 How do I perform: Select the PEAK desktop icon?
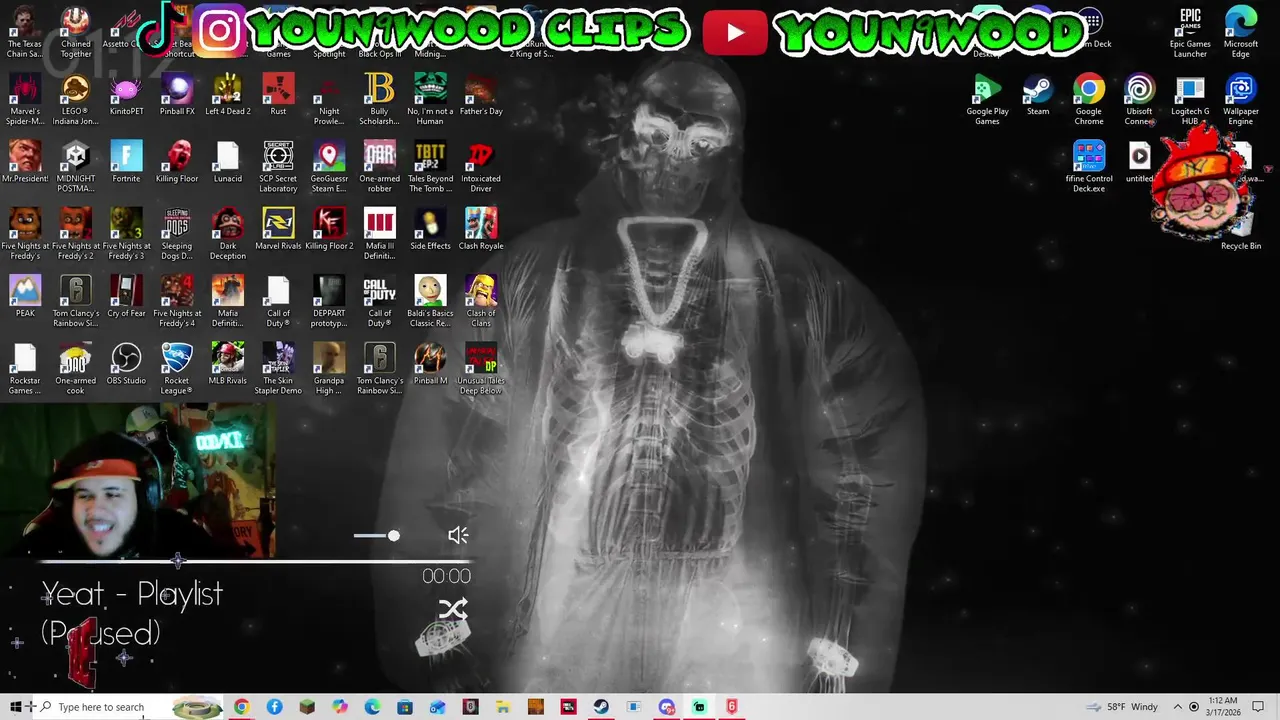(25, 295)
